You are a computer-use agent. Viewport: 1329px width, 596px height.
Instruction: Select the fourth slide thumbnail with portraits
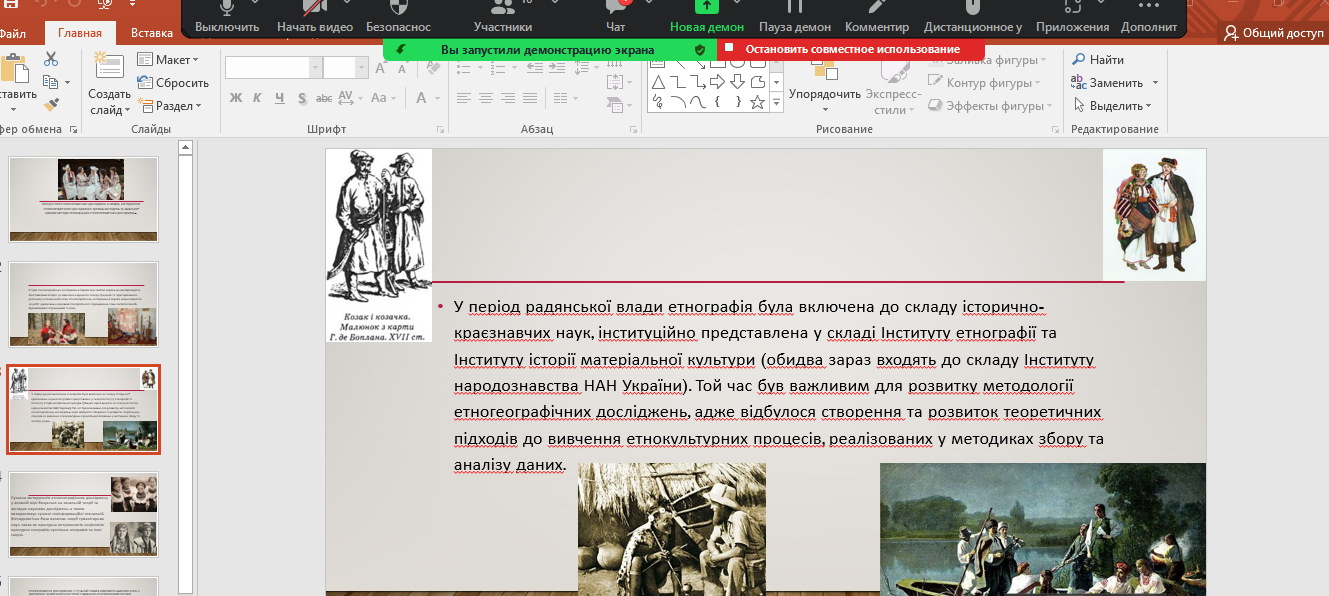pyautogui.click(x=84, y=513)
